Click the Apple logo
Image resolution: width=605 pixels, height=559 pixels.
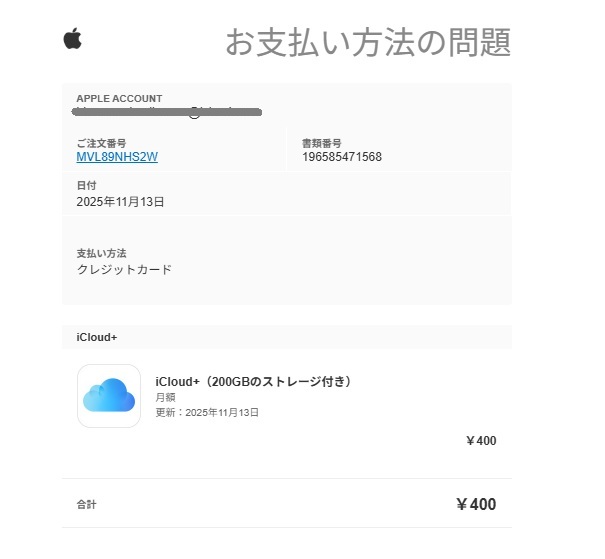(72, 39)
